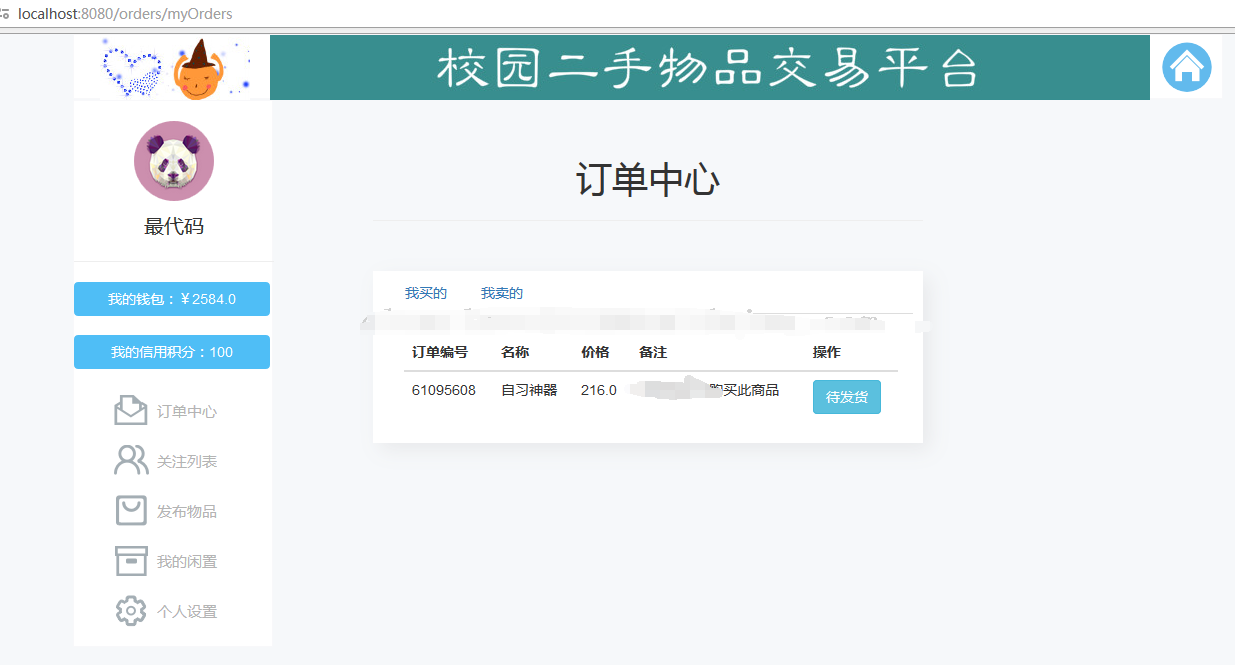Image resolution: width=1235 pixels, height=665 pixels.
Task: Click the 订单编号 column header
Action: coord(440,352)
